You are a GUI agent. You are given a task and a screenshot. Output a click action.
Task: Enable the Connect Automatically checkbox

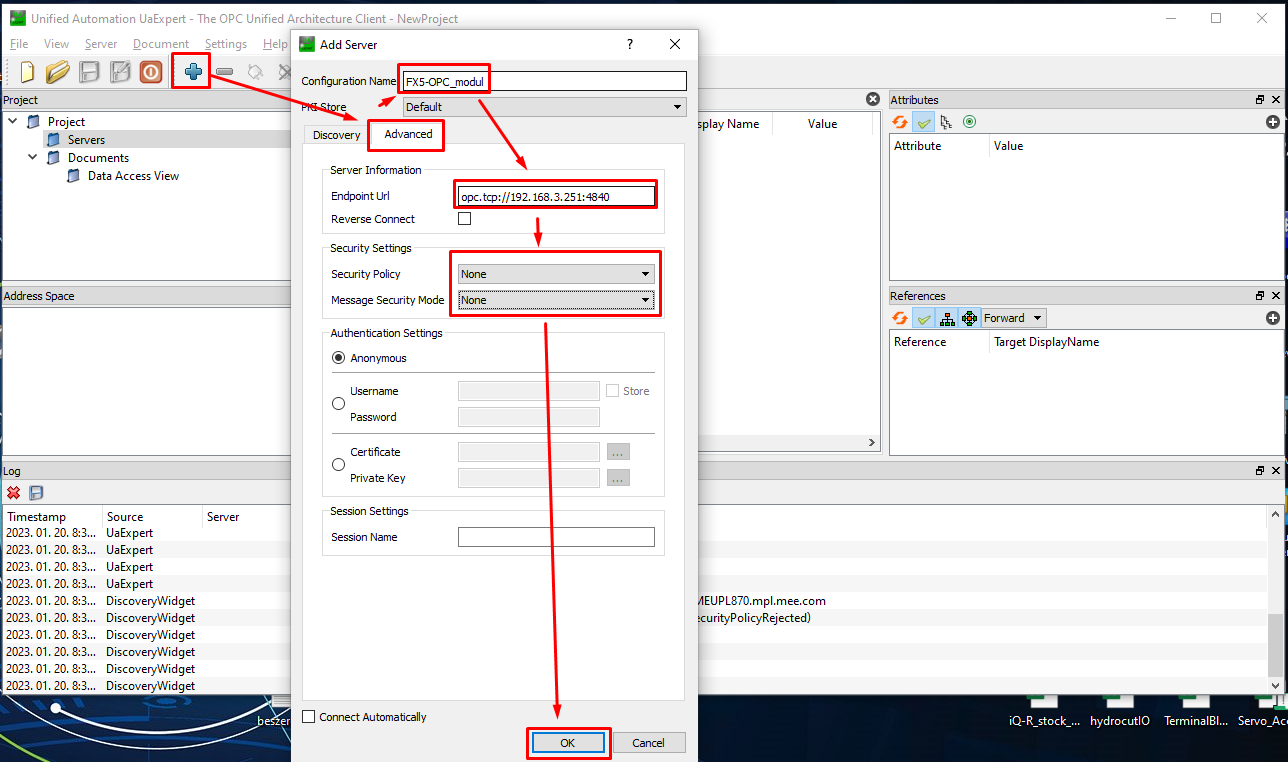click(x=308, y=717)
